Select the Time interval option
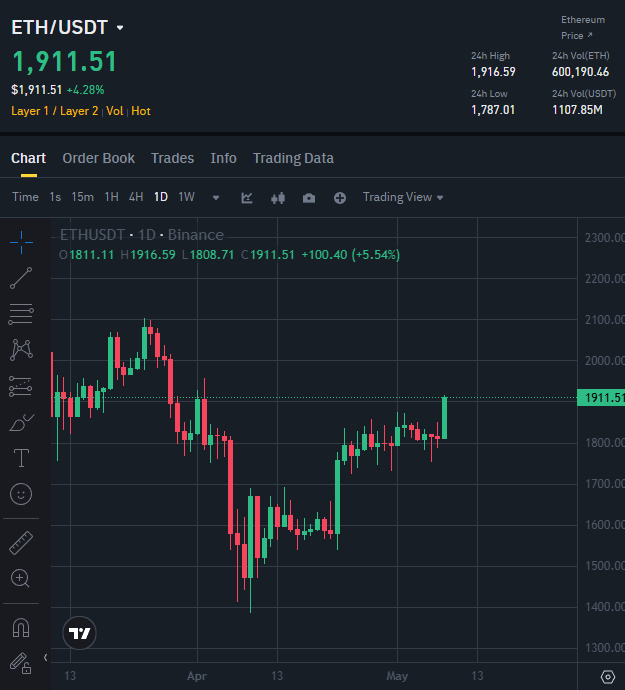 pyautogui.click(x=26, y=197)
